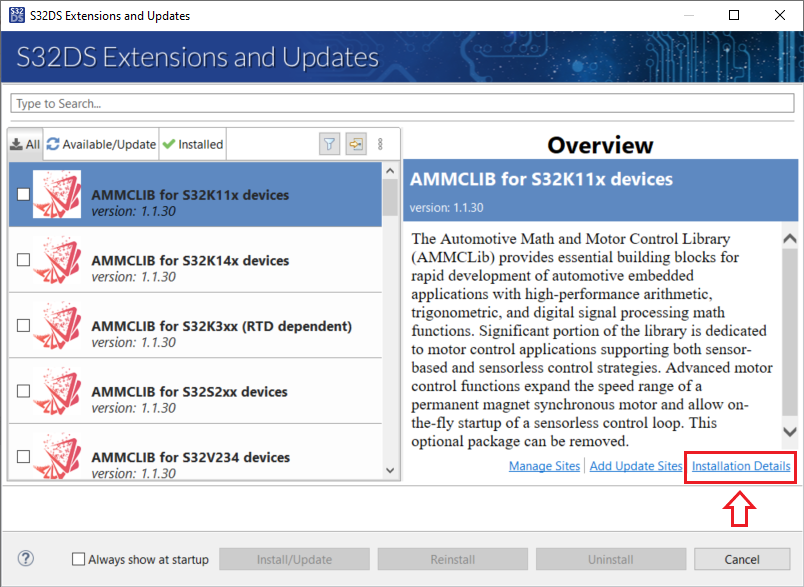The image size is (804, 587).
Task: Click AMMCLIB for S32K3xx package thumbnail
Action: [57, 326]
